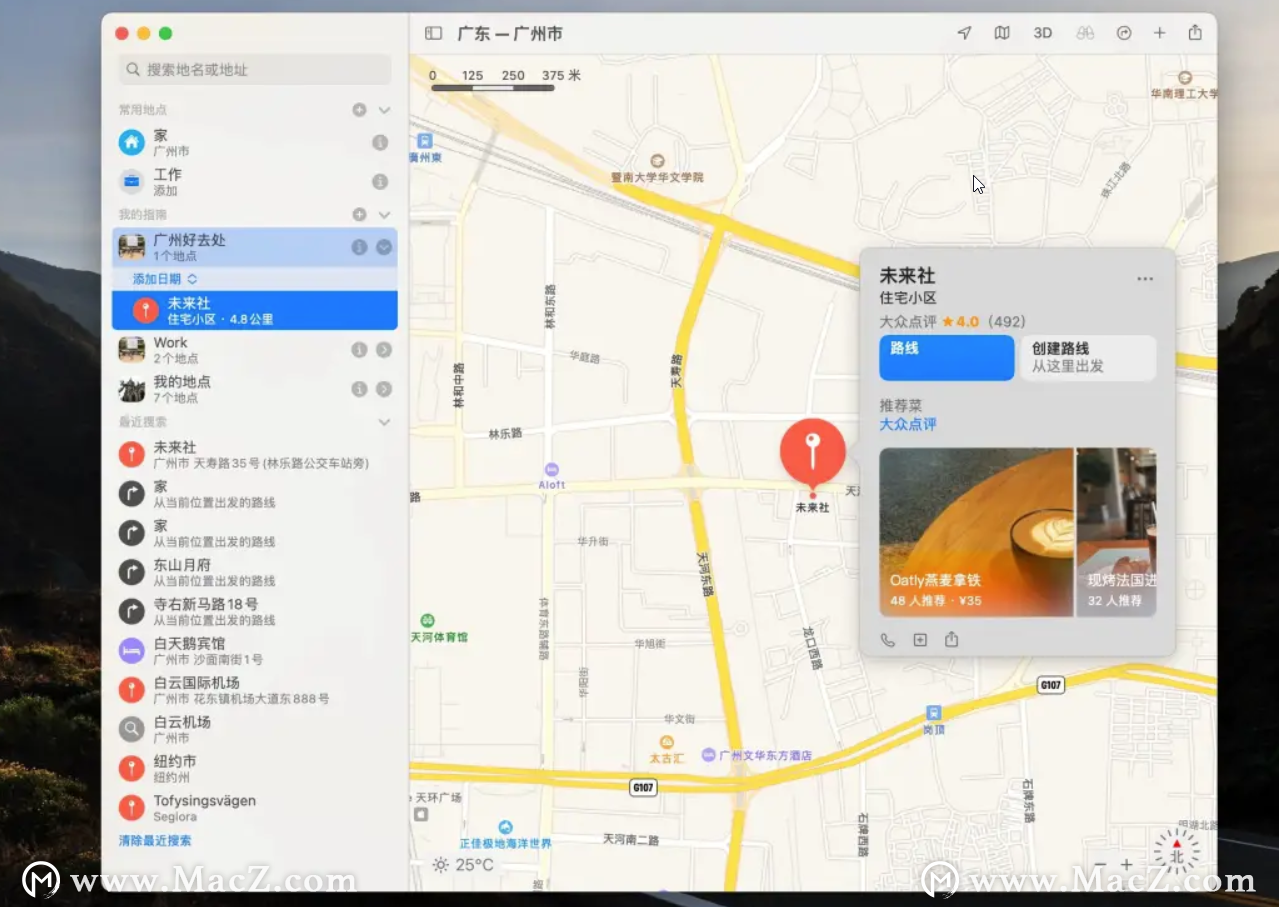Show info for 我的地点 guide

pos(359,389)
